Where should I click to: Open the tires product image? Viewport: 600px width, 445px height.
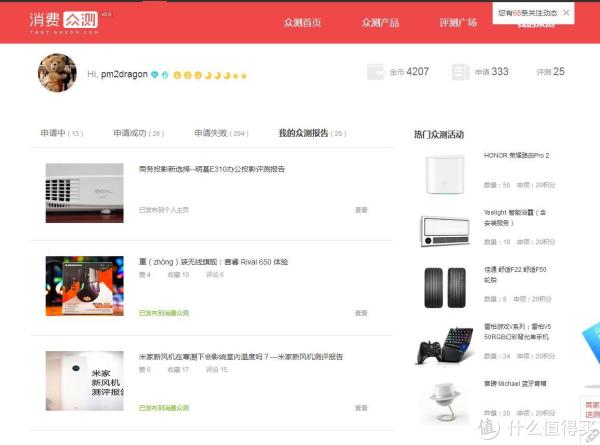(x=445, y=288)
